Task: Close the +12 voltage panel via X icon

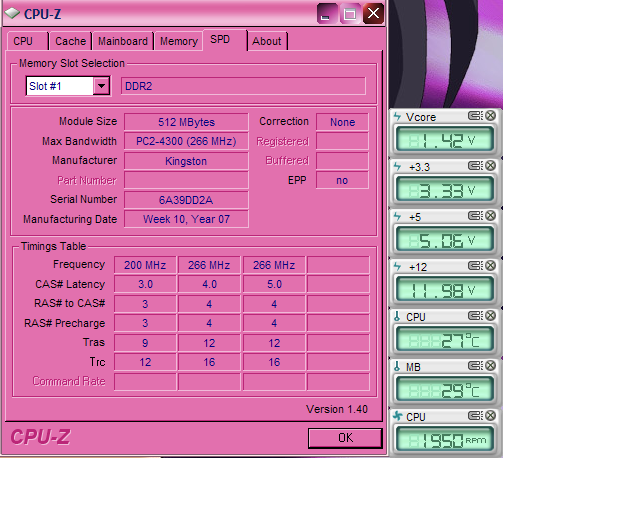Action: coord(491,266)
